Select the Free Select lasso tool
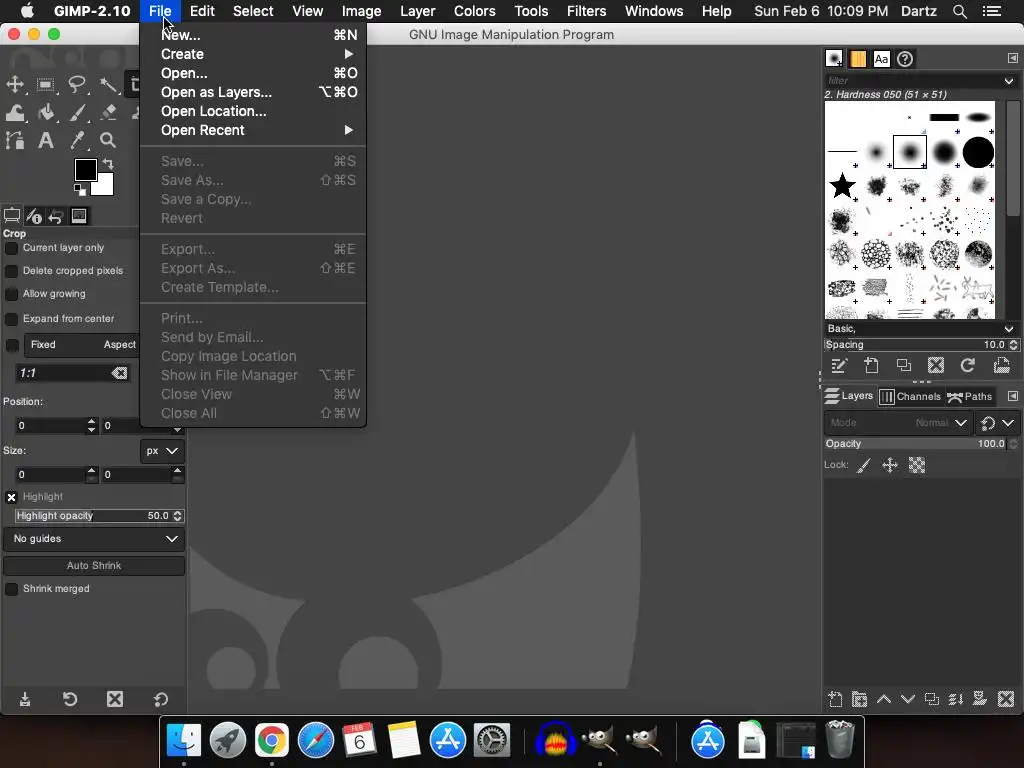1024x768 pixels. click(77, 84)
